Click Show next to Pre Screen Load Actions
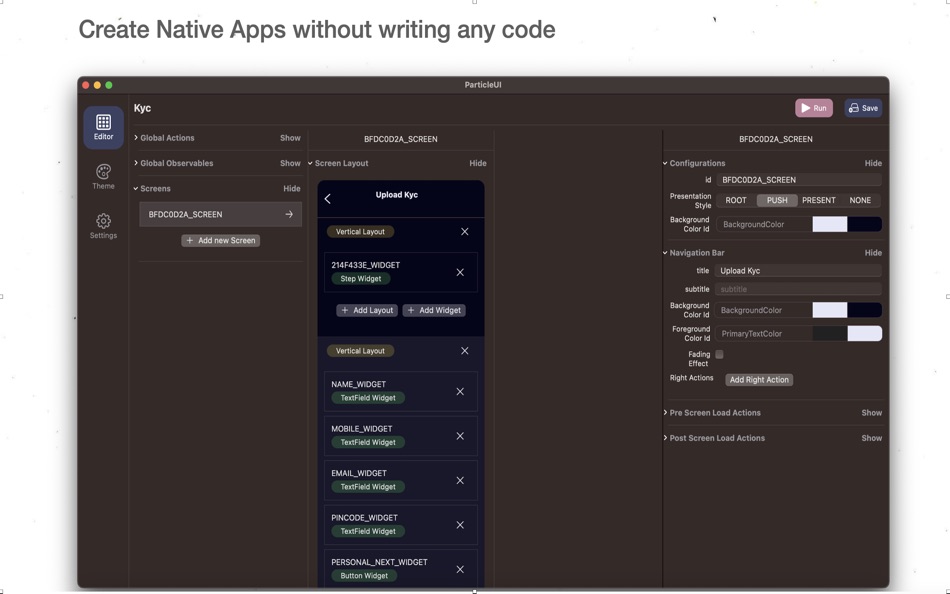This screenshot has width=950, height=594. [872, 413]
